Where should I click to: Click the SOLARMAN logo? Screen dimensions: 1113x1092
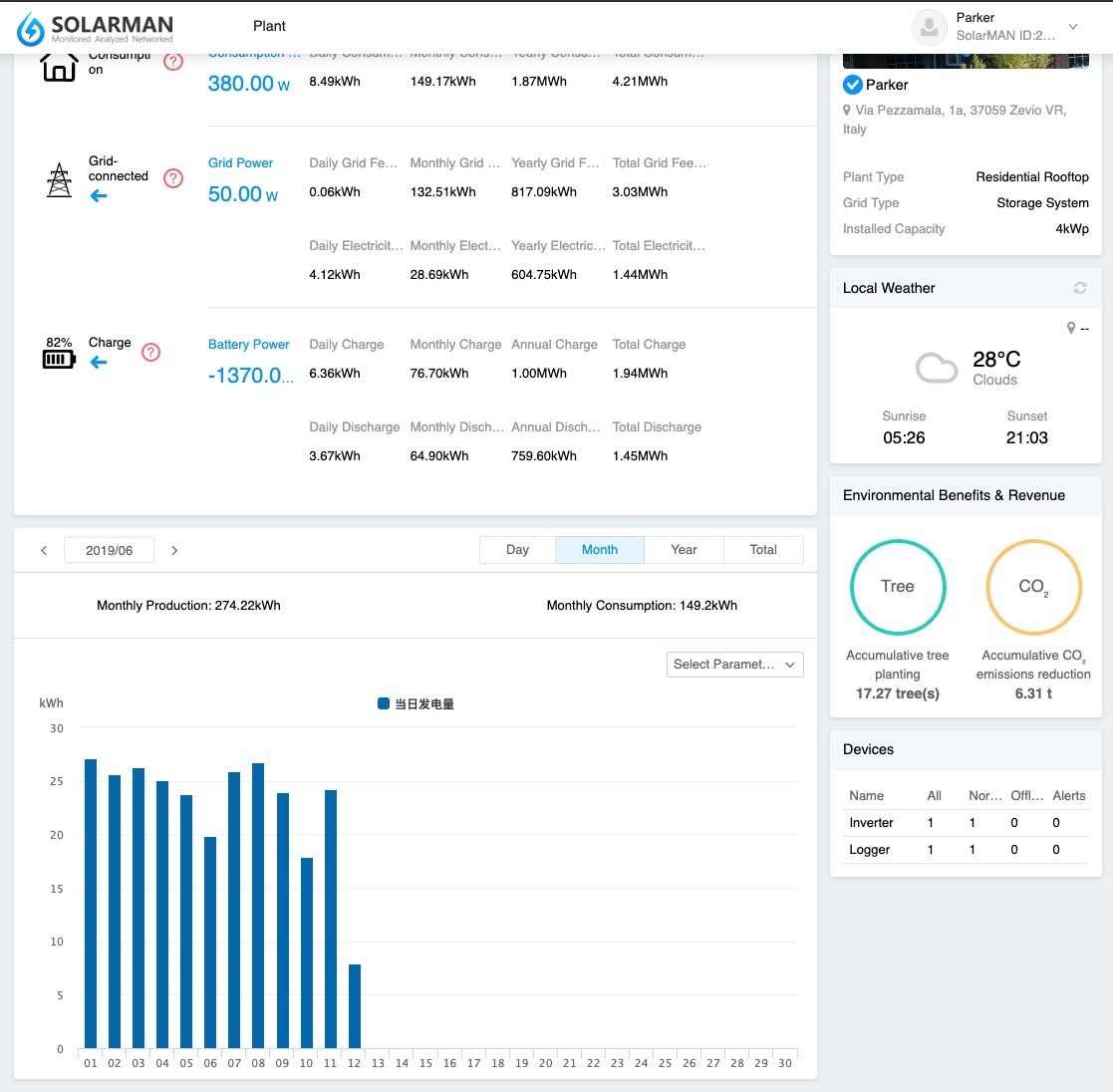95,28
